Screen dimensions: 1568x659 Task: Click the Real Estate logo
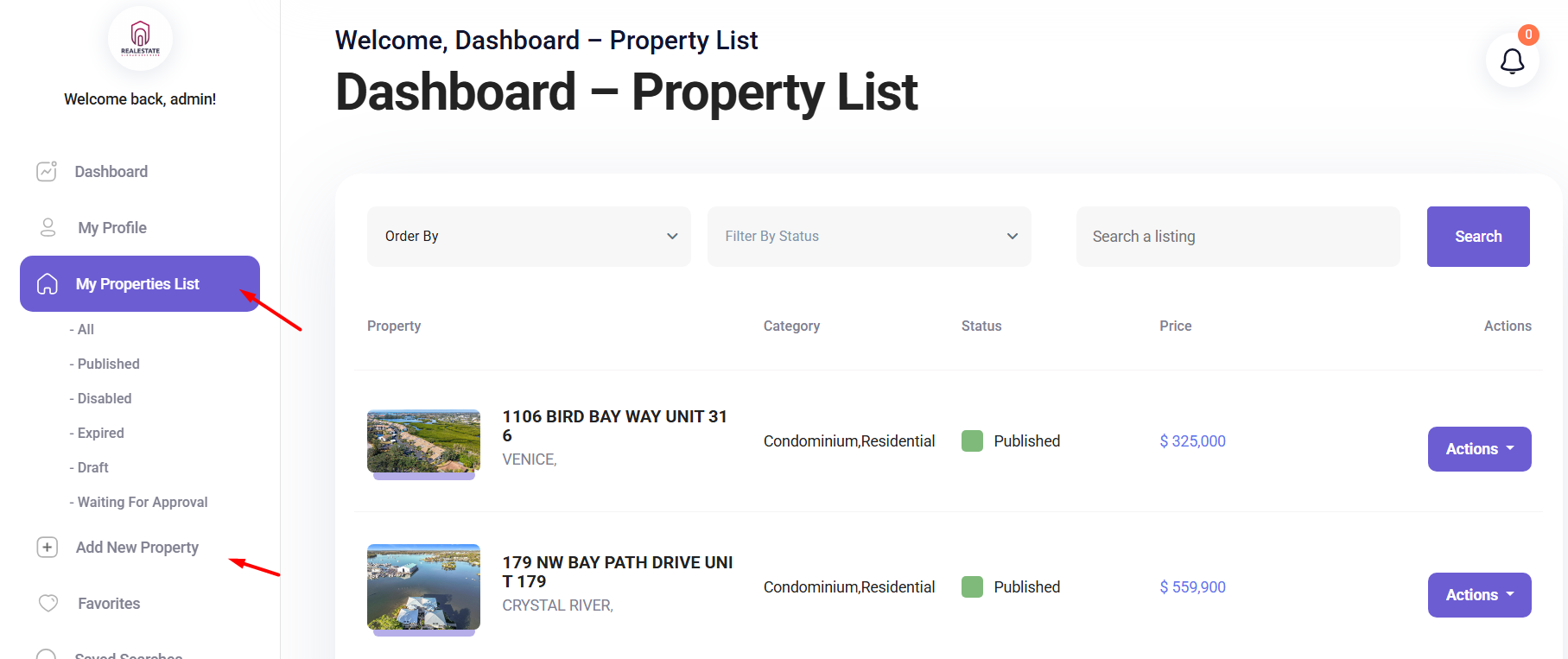pos(140,38)
